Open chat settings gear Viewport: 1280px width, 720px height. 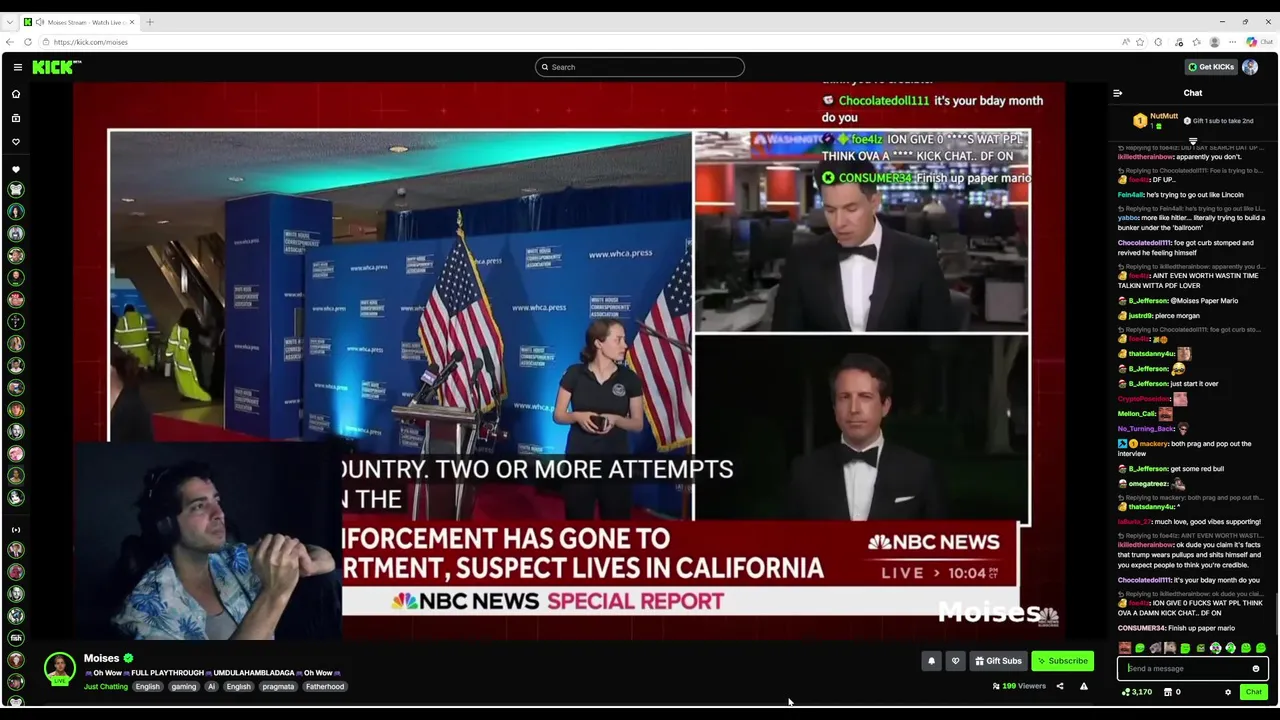pos(1228,692)
